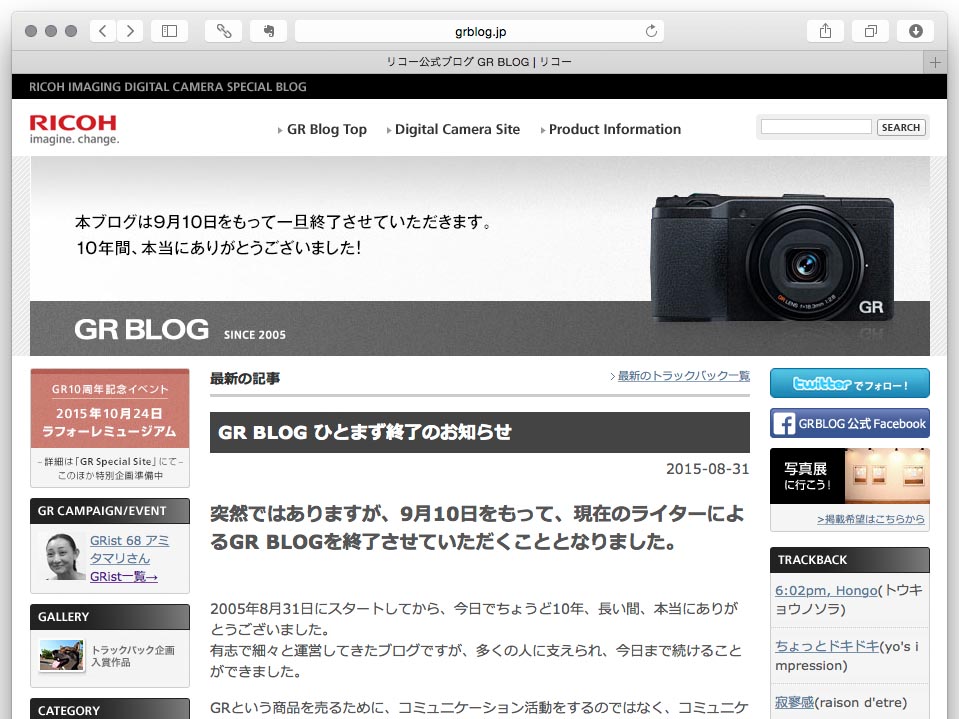Click the RICOH IMAGING DIGITAL CAMERA SPECIAL BLOG bar

(x=480, y=87)
